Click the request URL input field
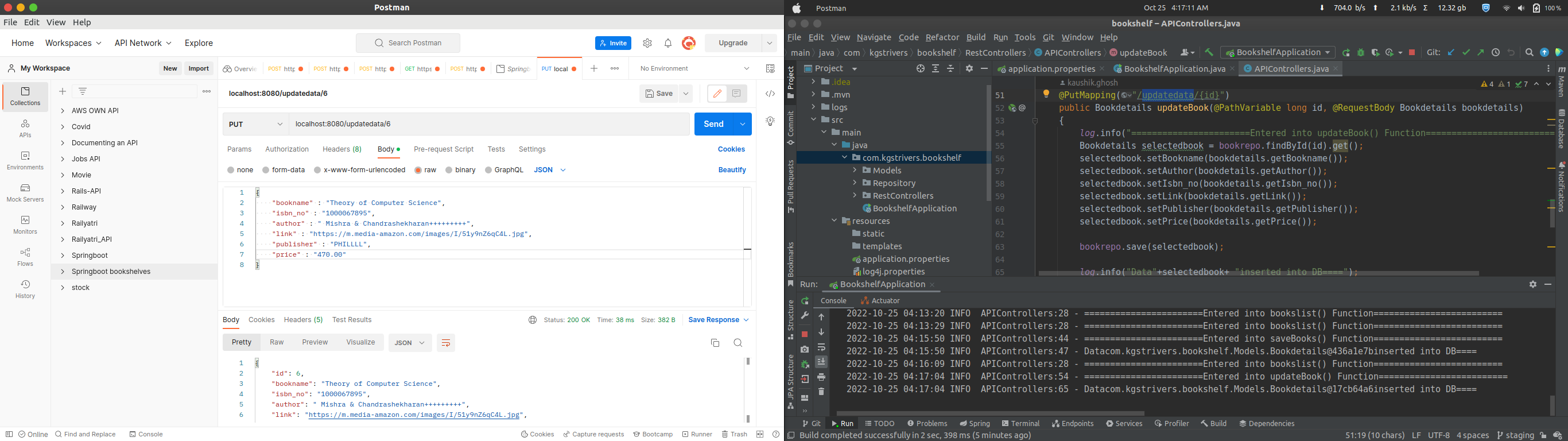This screenshot has height=441, width=1568. (489, 124)
